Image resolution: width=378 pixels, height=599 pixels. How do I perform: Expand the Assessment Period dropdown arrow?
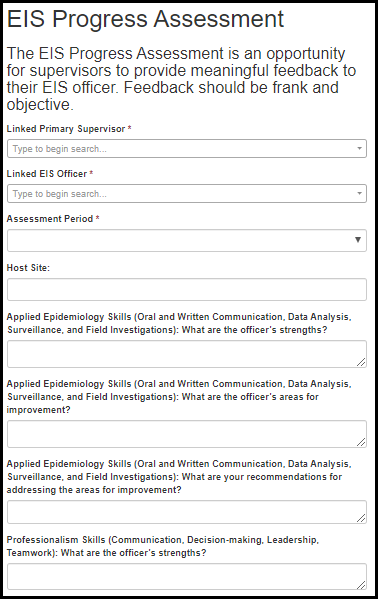point(358,240)
